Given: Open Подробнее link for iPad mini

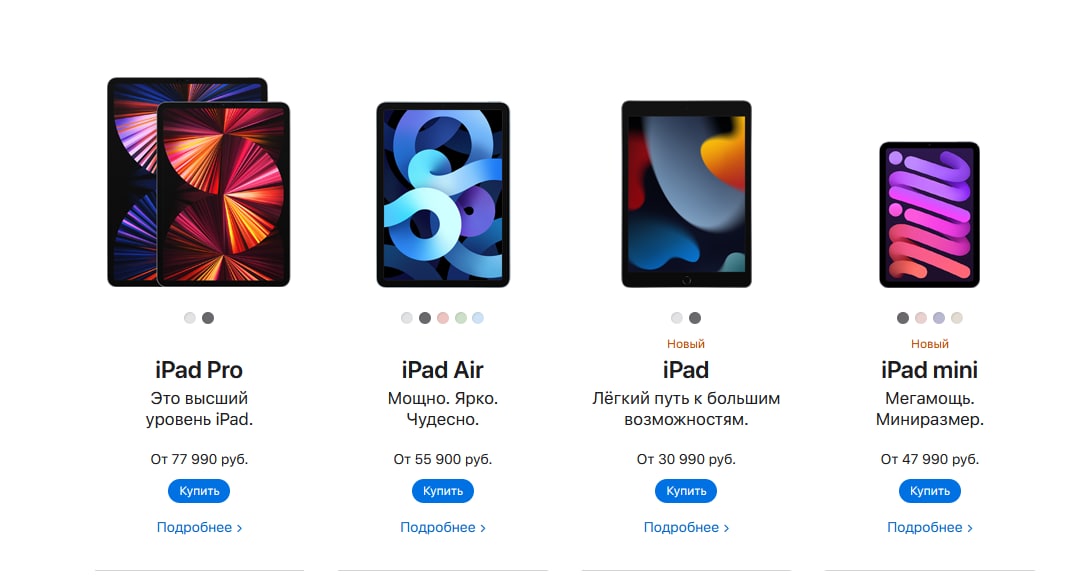Looking at the screenshot, I should (929, 527).
